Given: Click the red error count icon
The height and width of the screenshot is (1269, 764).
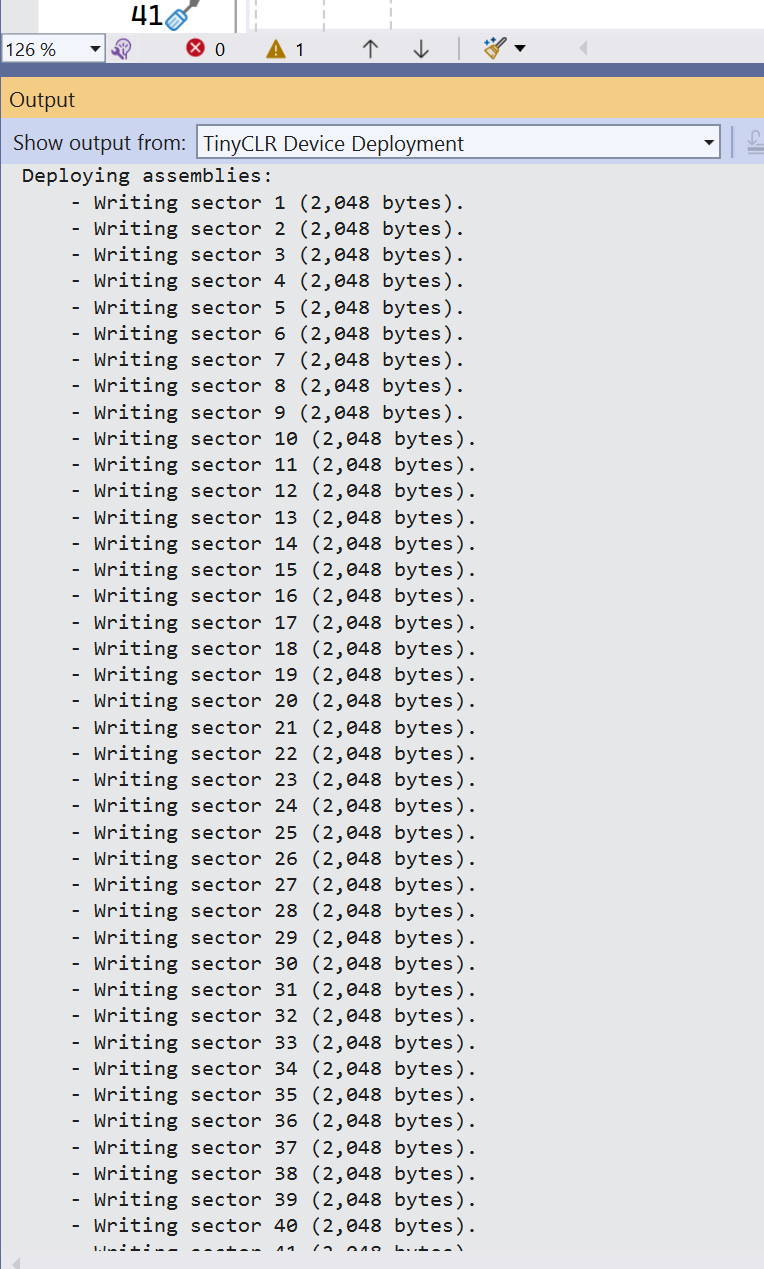Looking at the screenshot, I should (x=196, y=48).
